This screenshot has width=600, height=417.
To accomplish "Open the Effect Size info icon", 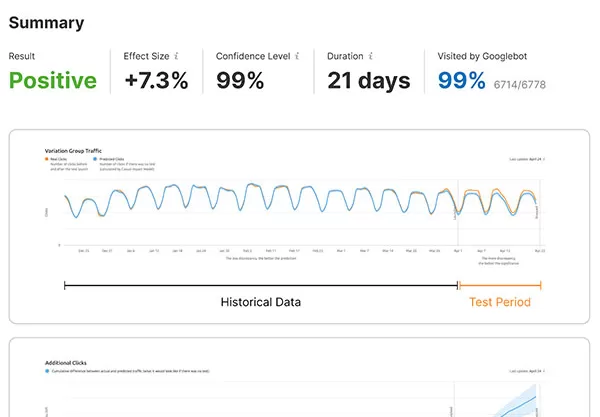I will coord(176,56).
